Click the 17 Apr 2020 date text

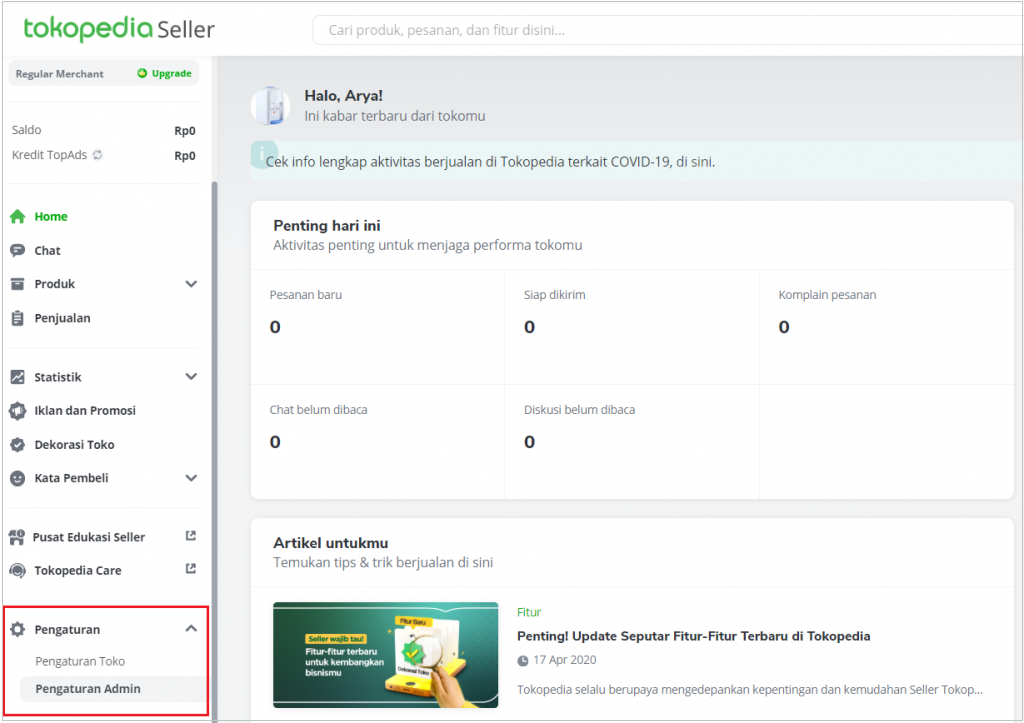tap(564, 660)
